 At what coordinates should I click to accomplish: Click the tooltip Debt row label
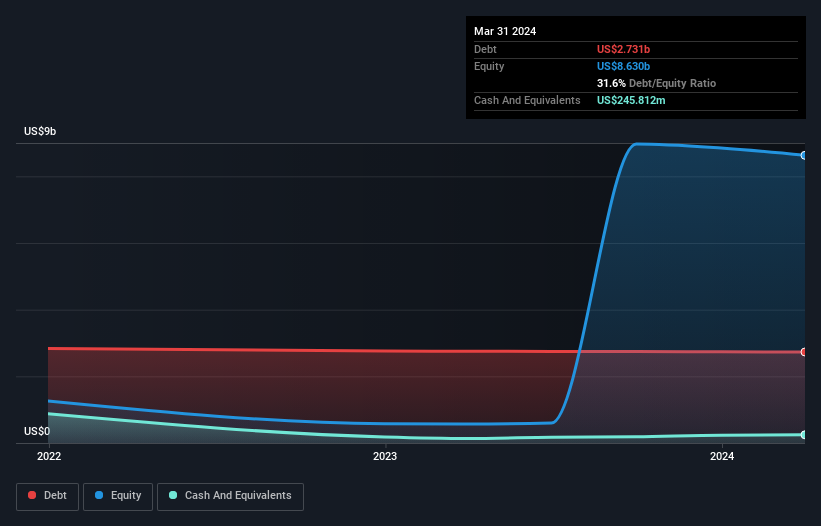coord(485,49)
